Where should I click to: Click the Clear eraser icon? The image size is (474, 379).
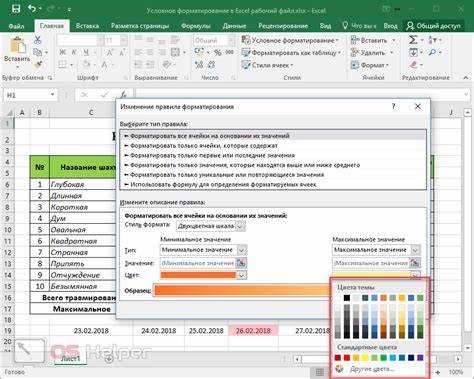click(x=414, y=64)
